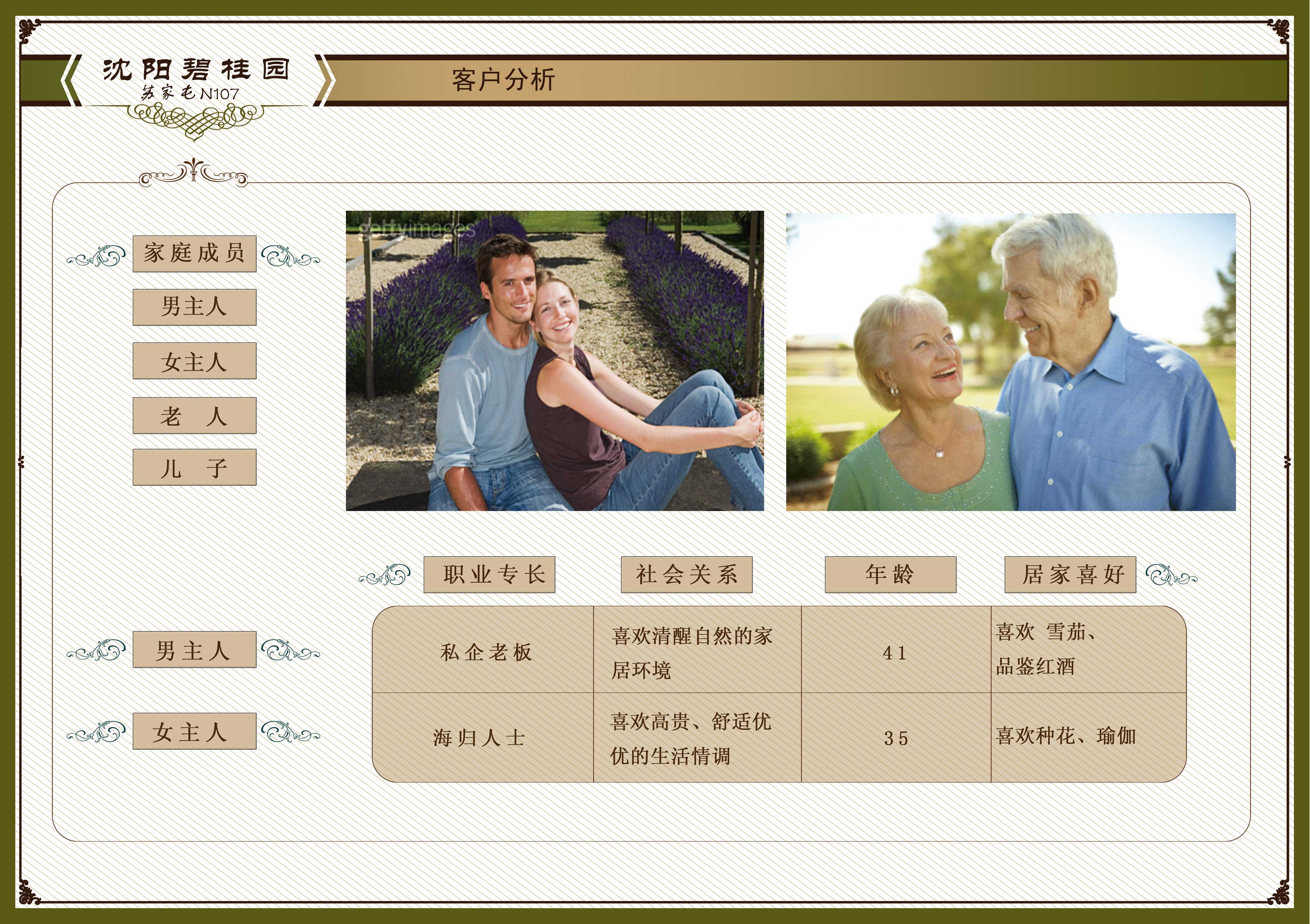Click the swirl ornament left of 家庭成员

[97, 256]
